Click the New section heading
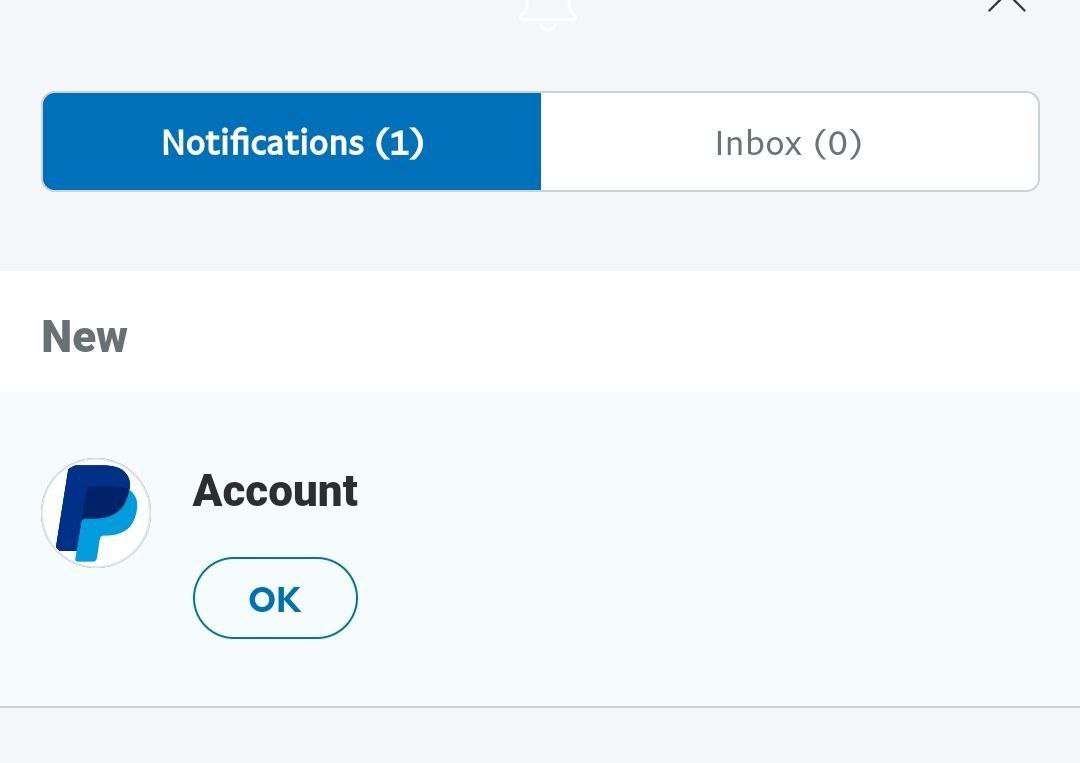The width and height of the screenshot is (1080, 763). pyautogui.click(x=85, y=337)
